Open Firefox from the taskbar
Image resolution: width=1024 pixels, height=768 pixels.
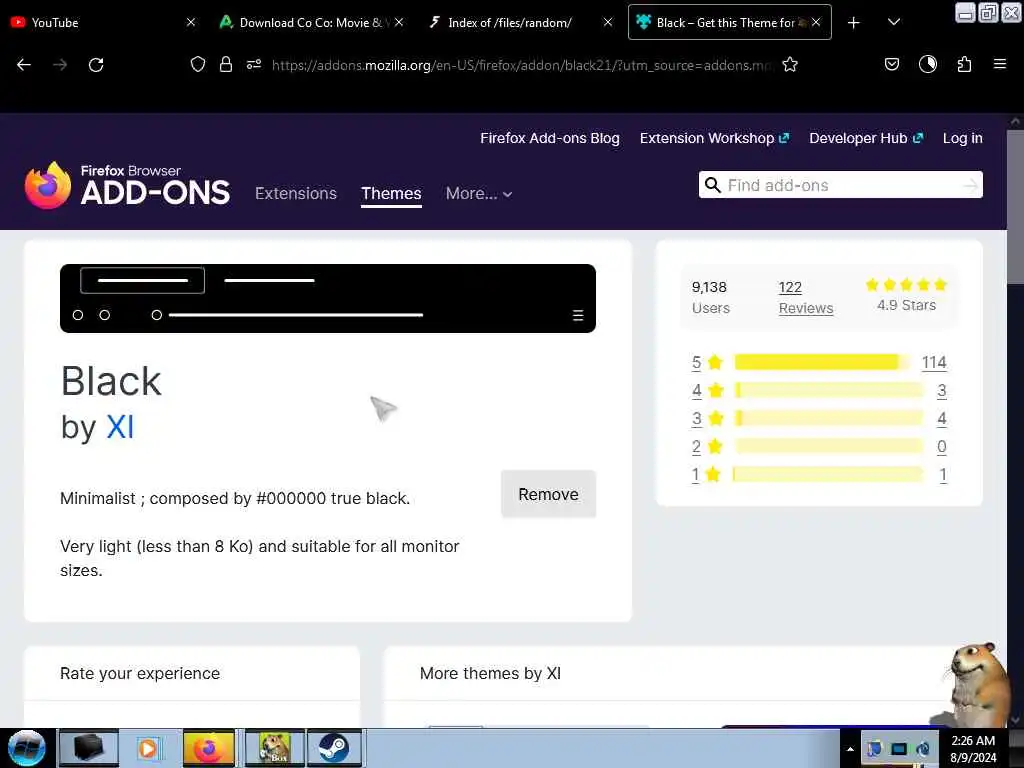pyautogui.click(x=209, y=748)
